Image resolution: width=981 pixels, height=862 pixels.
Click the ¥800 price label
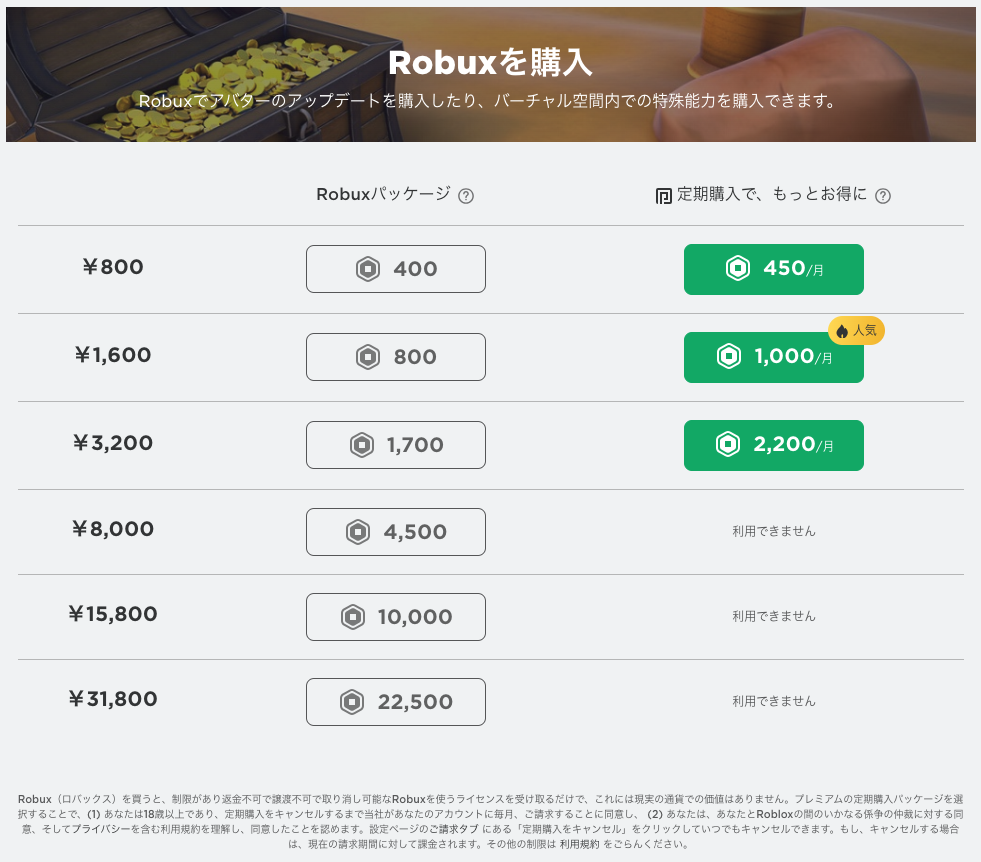coord(113,267)
